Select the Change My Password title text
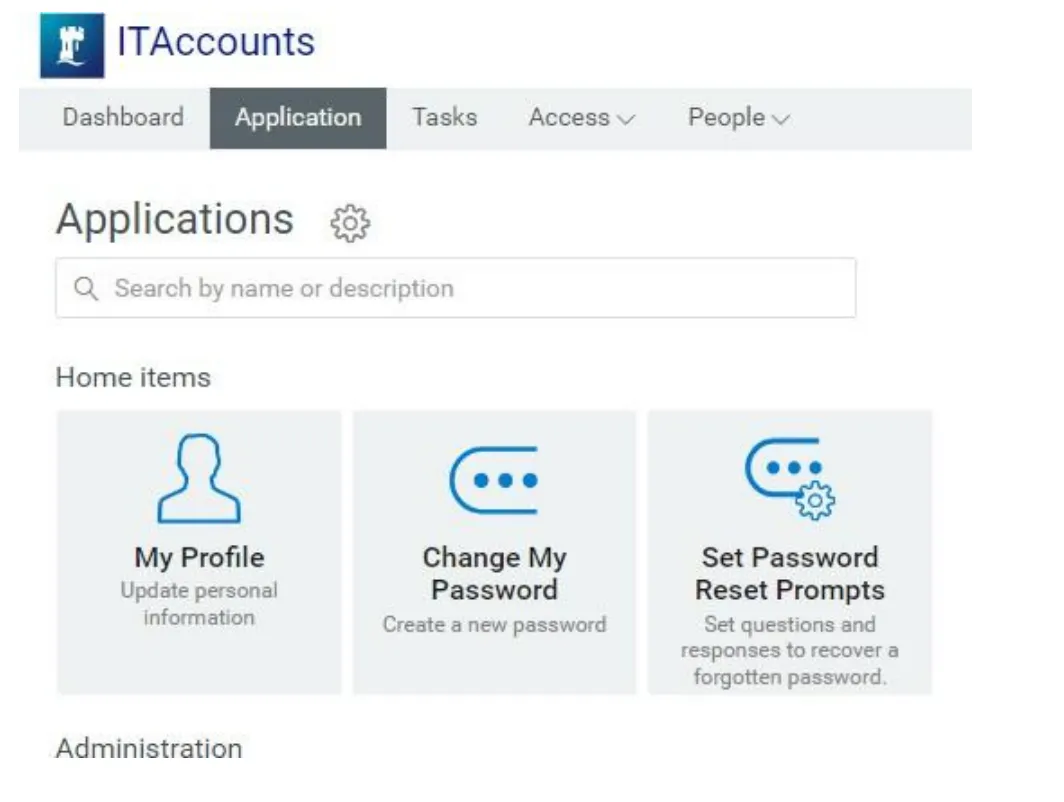The height and width of the screenshot is (802, 1064). point(495,574)
